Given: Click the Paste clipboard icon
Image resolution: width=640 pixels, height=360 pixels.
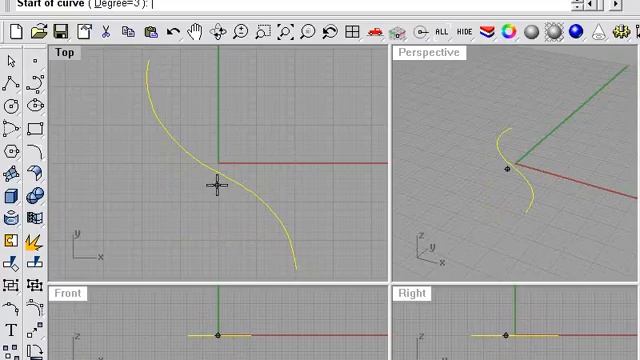Looking at the screenshot, I should click(x=151, y=32).
